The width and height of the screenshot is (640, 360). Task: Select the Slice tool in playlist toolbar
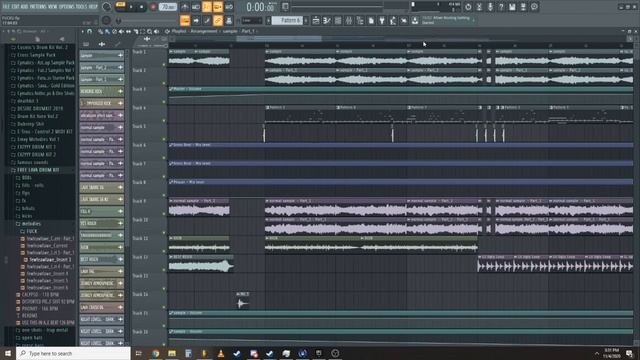(136, 31)
